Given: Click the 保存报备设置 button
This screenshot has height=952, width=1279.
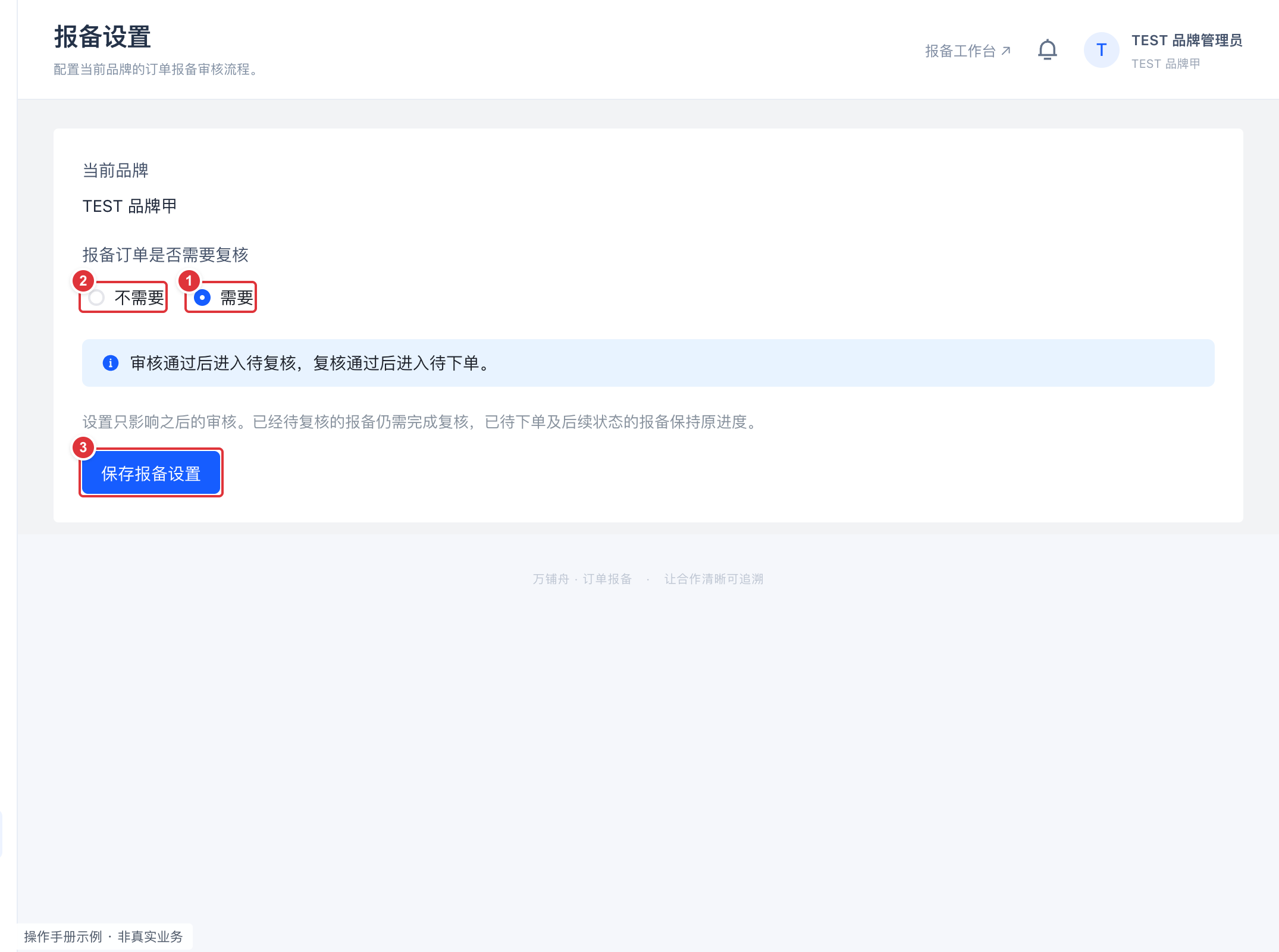Looking at the screenshot, I should point(151,473).
